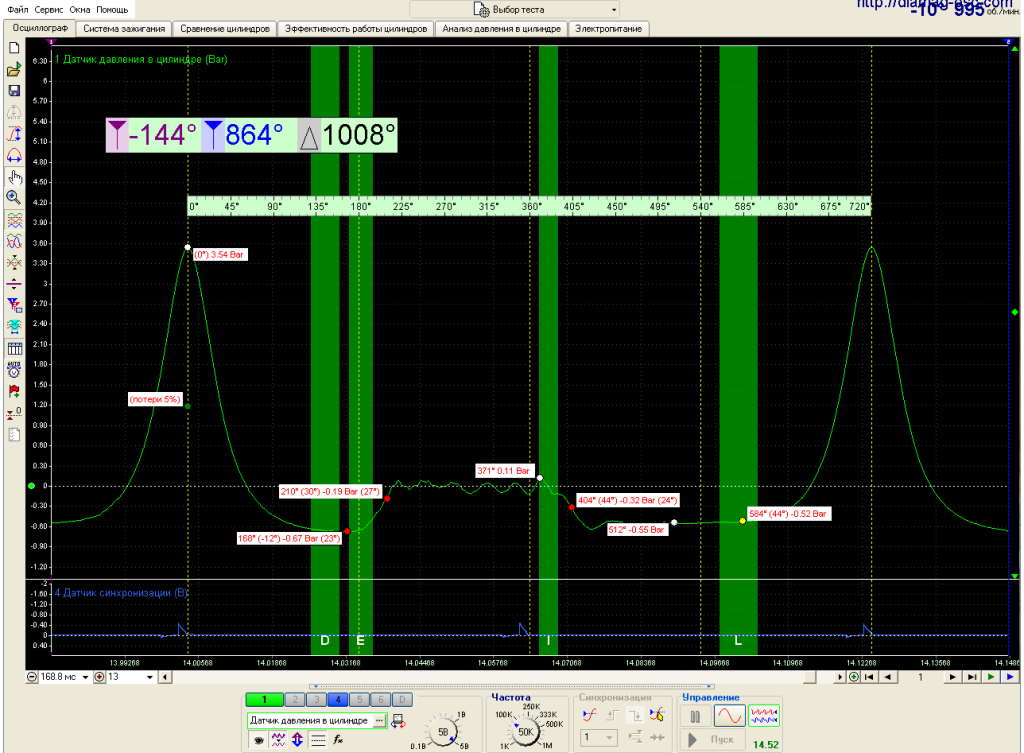Click the horizontal lines display icon
Viewport: 1024px width, 753px height.
pyautogui.click(x=318, y=740)
